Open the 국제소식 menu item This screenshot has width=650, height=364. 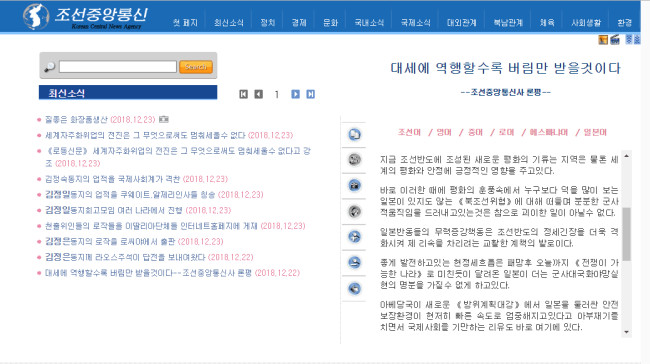pos(415,23)
